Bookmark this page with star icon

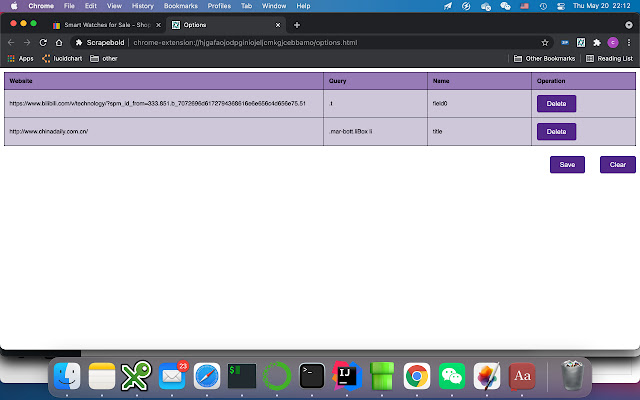pyautogui.click(x=545, y=43)
